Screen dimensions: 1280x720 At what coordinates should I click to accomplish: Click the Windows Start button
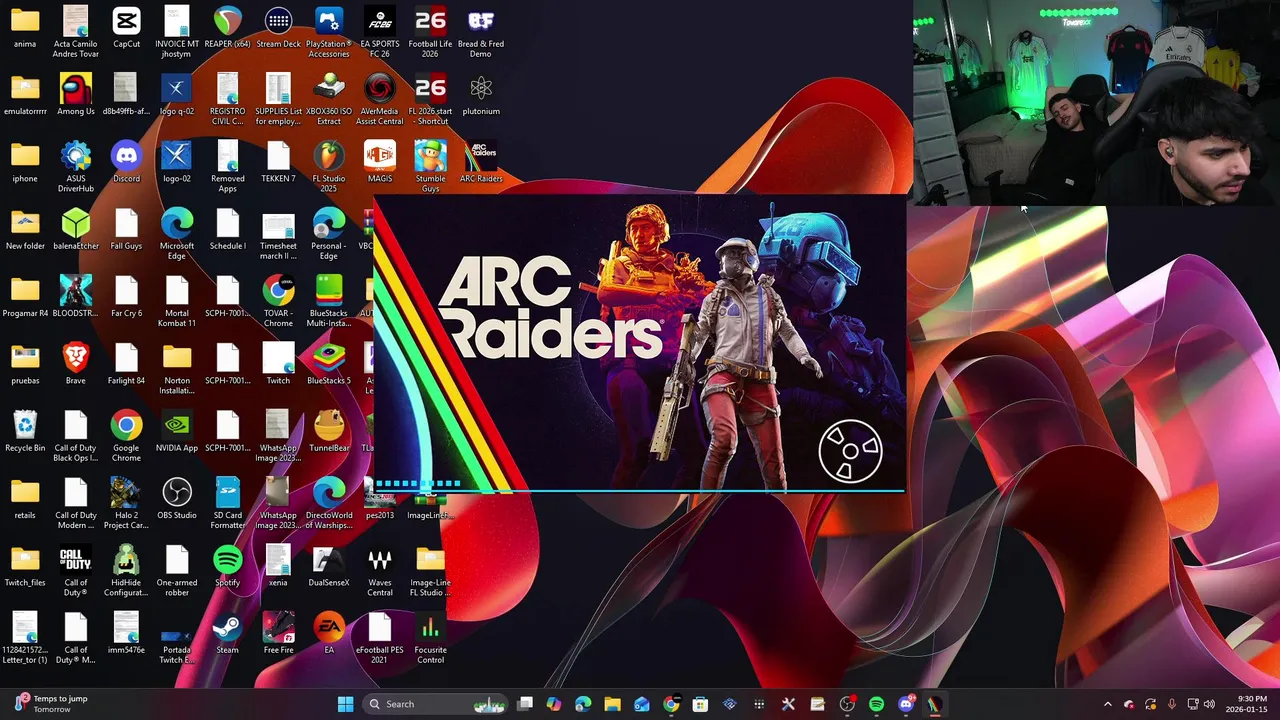click(x=345, y=704)
